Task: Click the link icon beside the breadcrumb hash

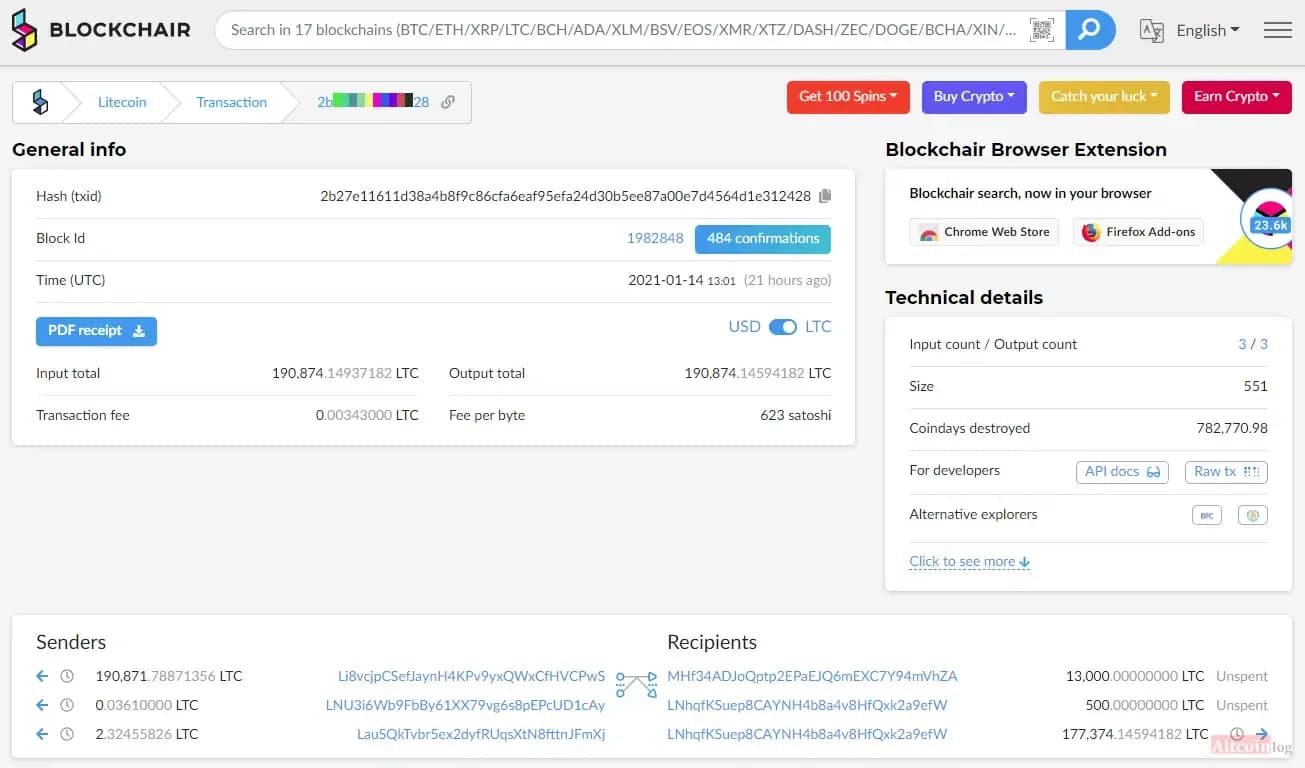Action: [x=448, y=102]
